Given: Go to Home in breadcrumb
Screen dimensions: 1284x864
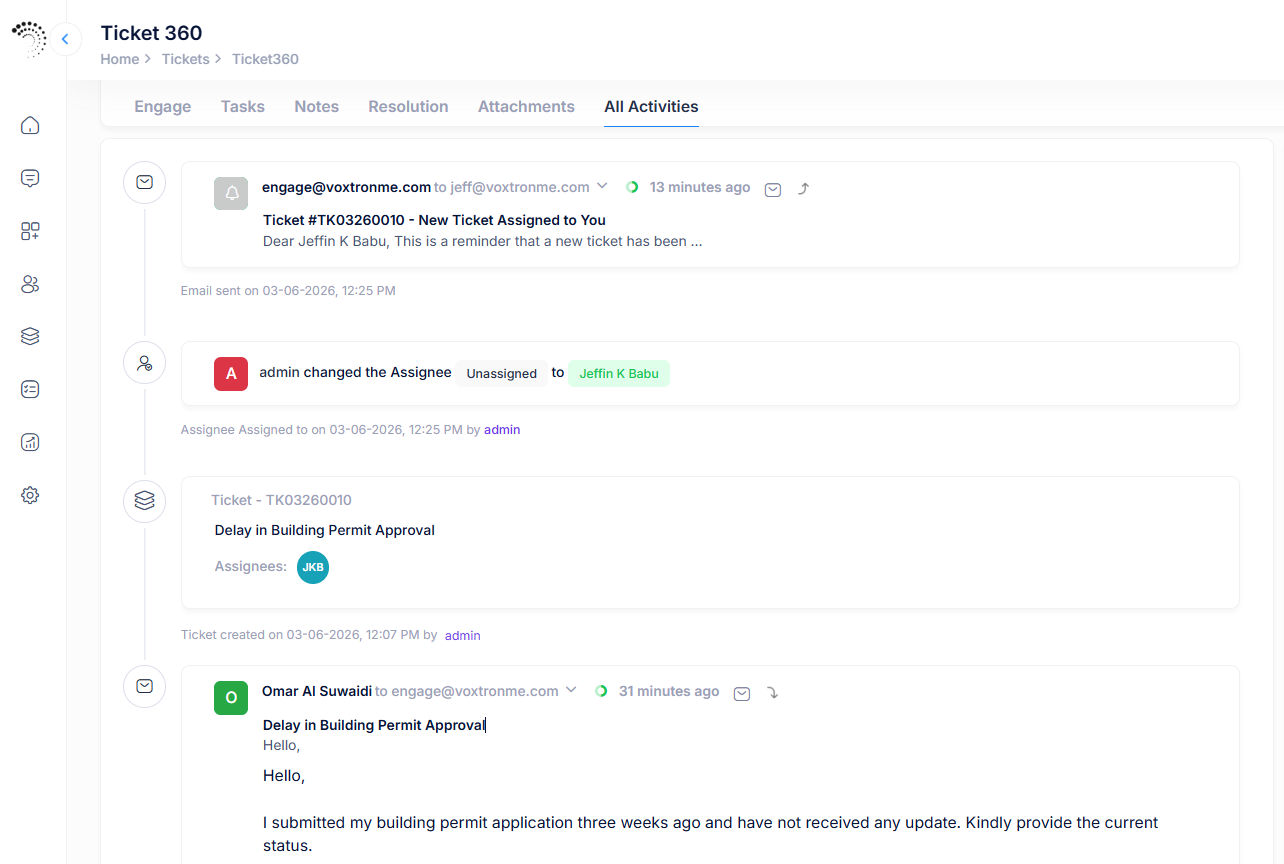Looking at the screenshot, I should 120,59.
